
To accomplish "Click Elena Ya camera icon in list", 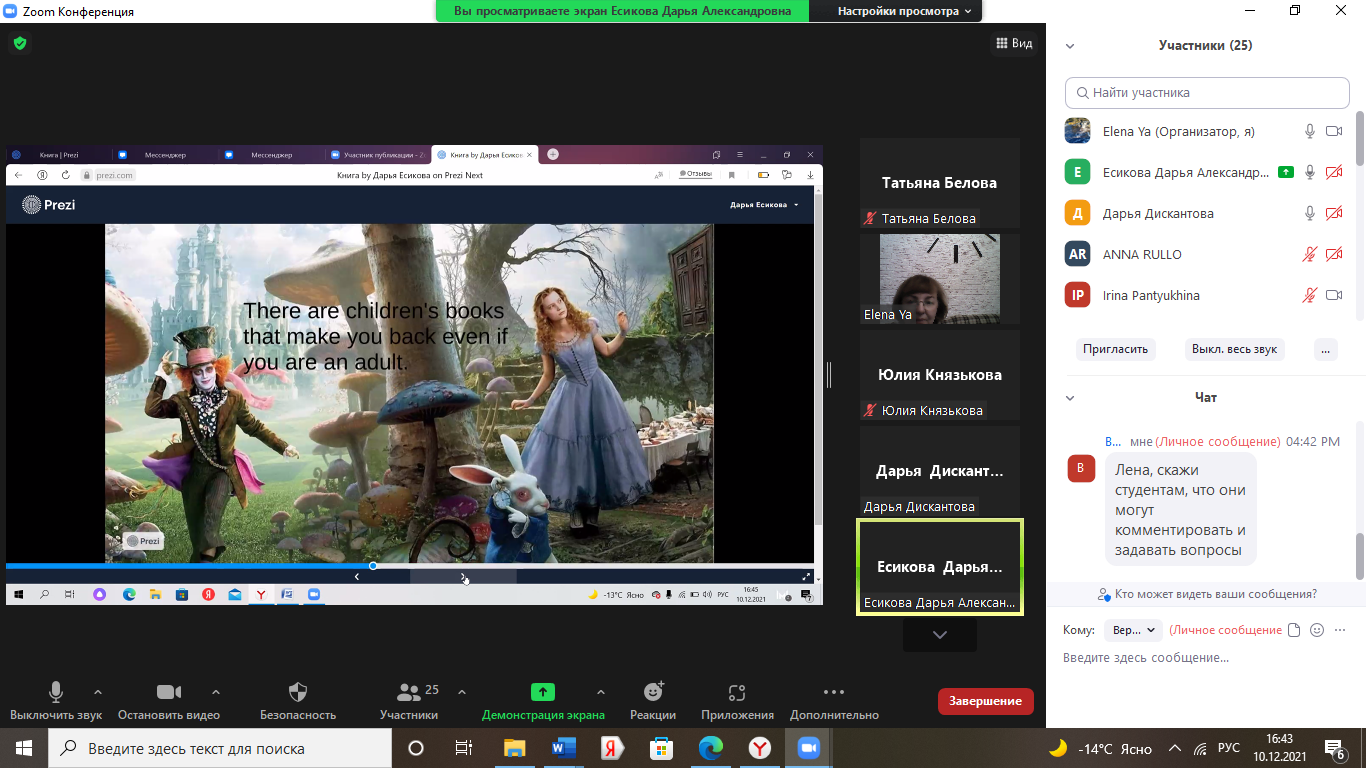I will (x=1333, y=131).
